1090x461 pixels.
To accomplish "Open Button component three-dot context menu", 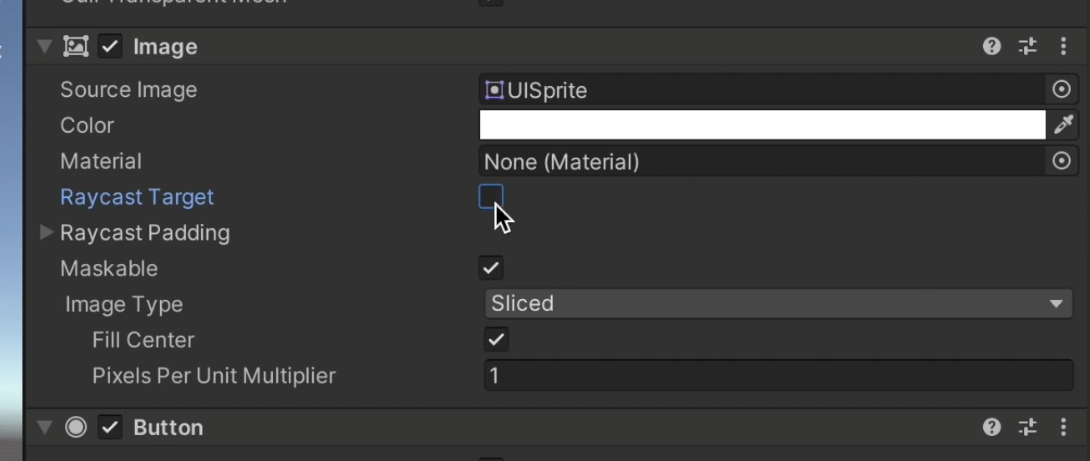I will click(1064, 427).
